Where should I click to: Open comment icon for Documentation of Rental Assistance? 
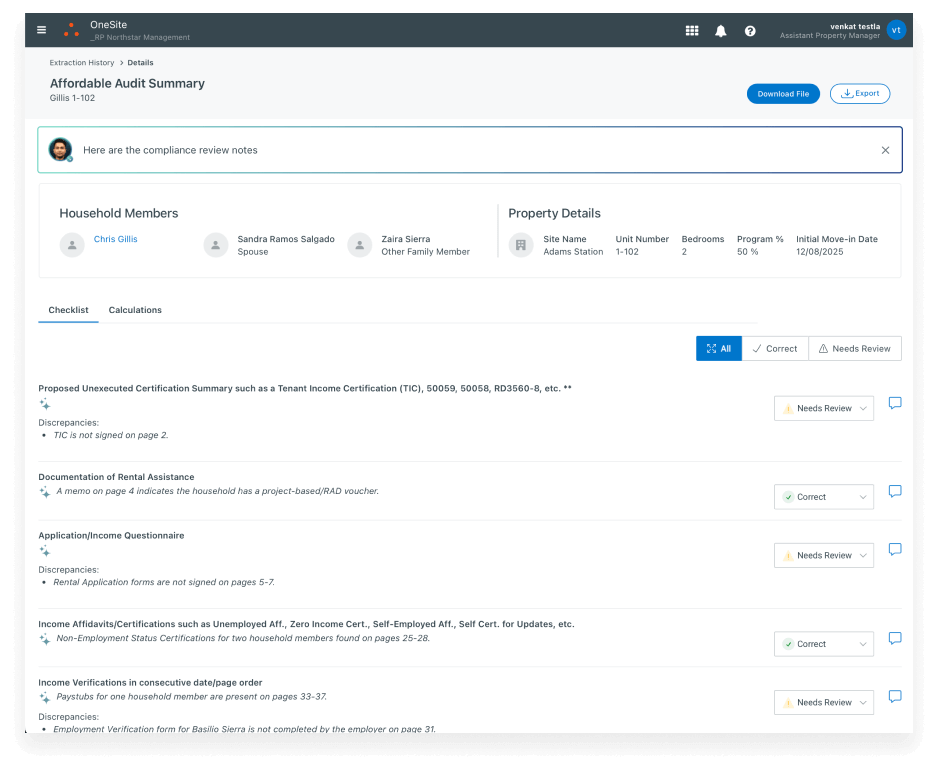pos(895,491)
